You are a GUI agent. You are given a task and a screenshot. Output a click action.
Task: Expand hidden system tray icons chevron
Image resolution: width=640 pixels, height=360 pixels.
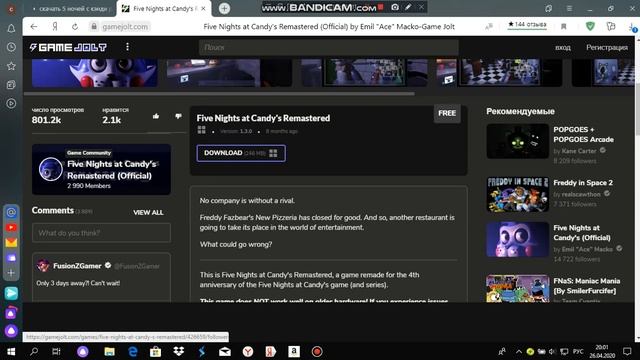click(x=518, y=351)
